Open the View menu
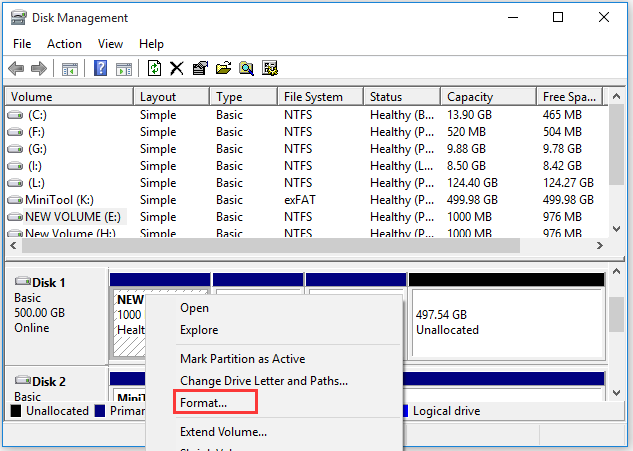 (110, 44)
